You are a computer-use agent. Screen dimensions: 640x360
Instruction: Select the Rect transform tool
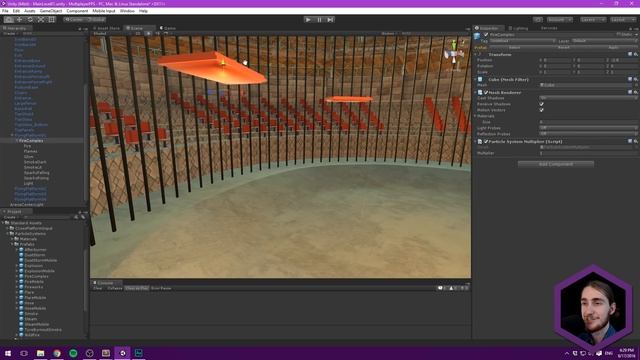(51, 19)
